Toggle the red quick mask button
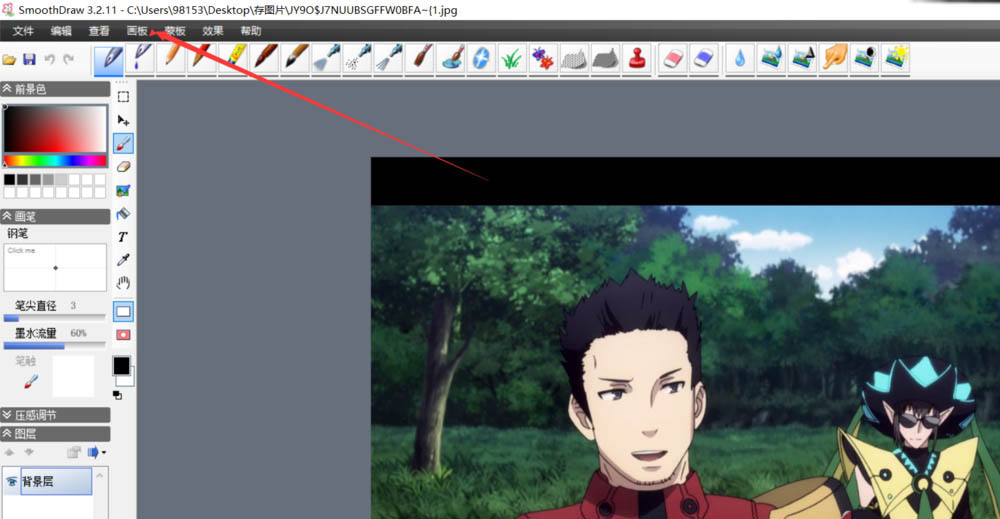Viewport: 1000px width, 519px height. [123, 335]
